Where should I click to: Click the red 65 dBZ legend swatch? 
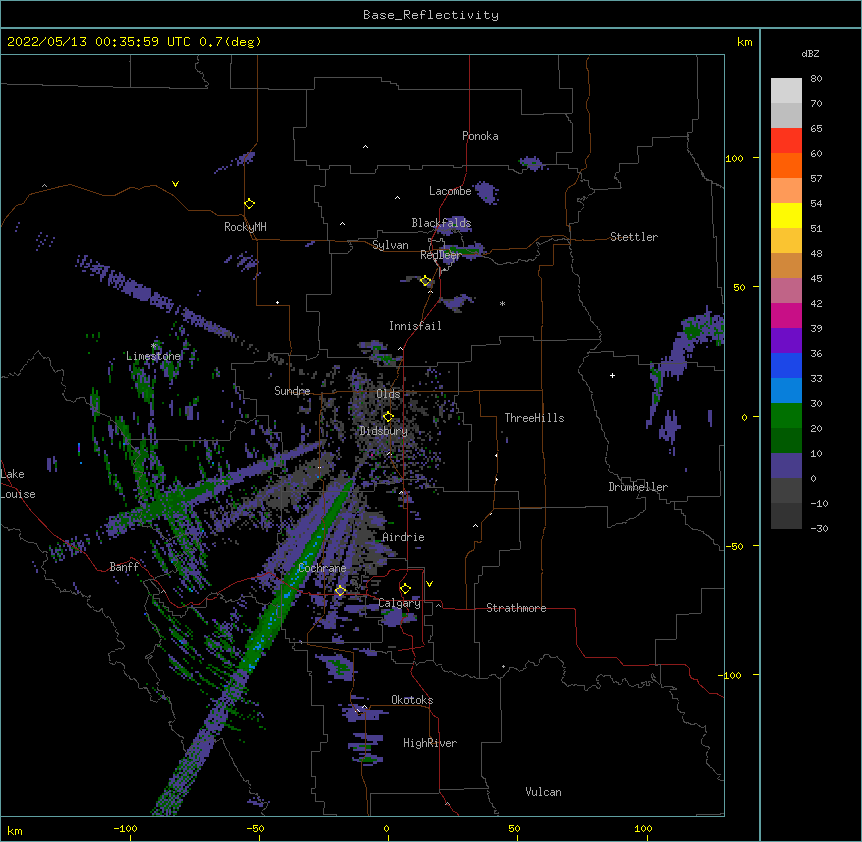786,141
